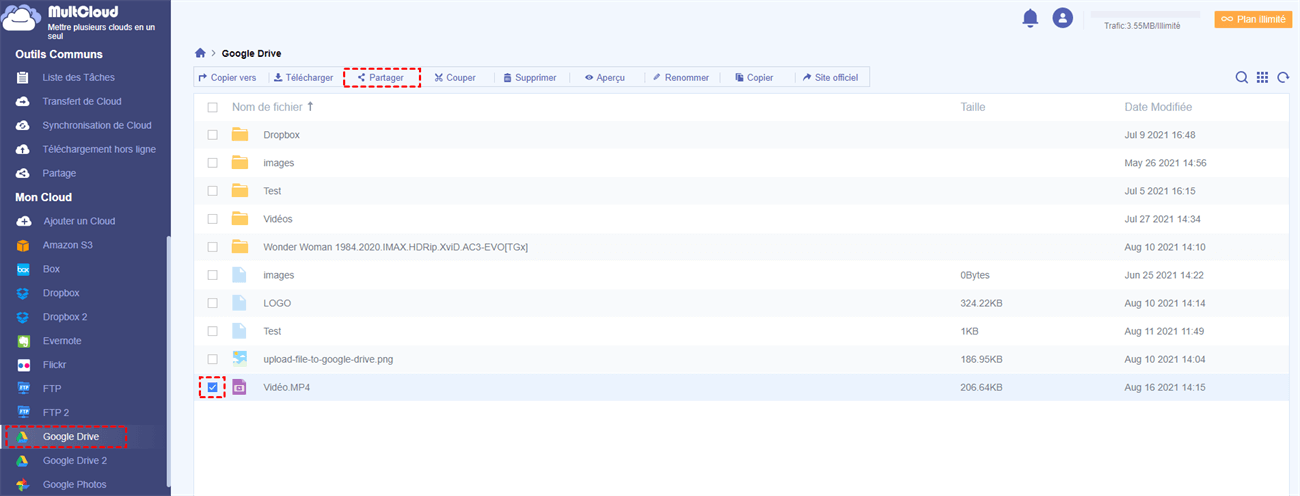
Task: Click the Evernote elephant icon
Action: point(23,341)
